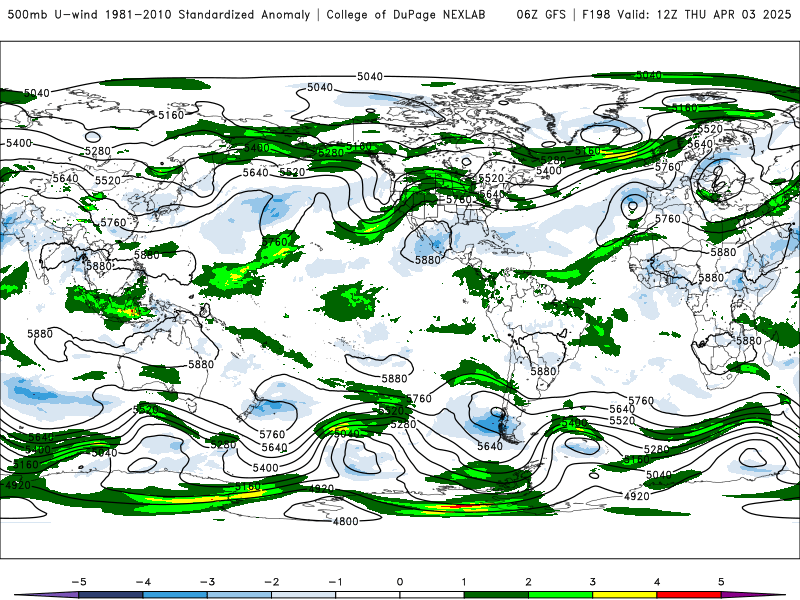Image resolution: width=800 pixels, height=600 pixels.
Task: Click the pale blue -2 to -1 colorbar segment
Action: click(x=304, y=595)
